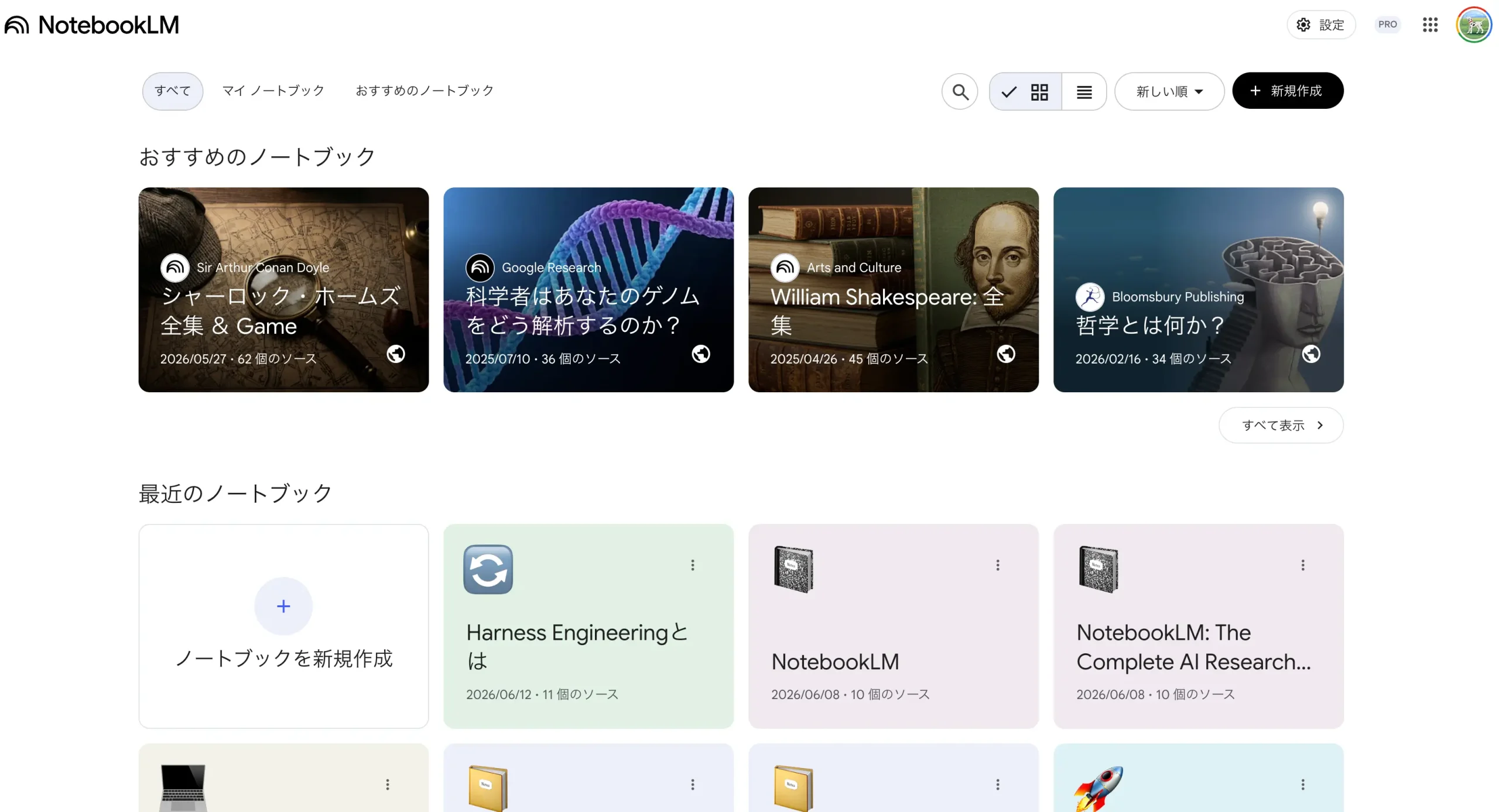Click the laptop emoji notebook icon
The image size is (1499, 812).
point(183,787)
